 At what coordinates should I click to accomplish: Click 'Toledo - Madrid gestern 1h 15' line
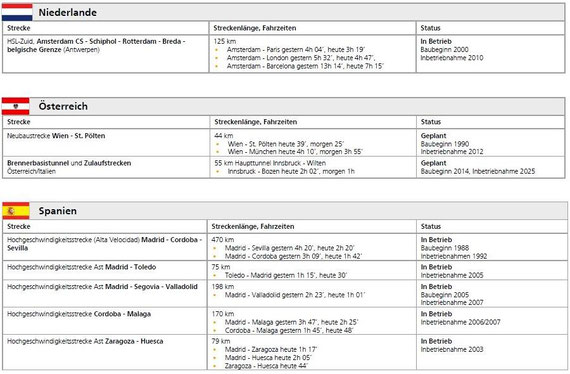[286, 276]
